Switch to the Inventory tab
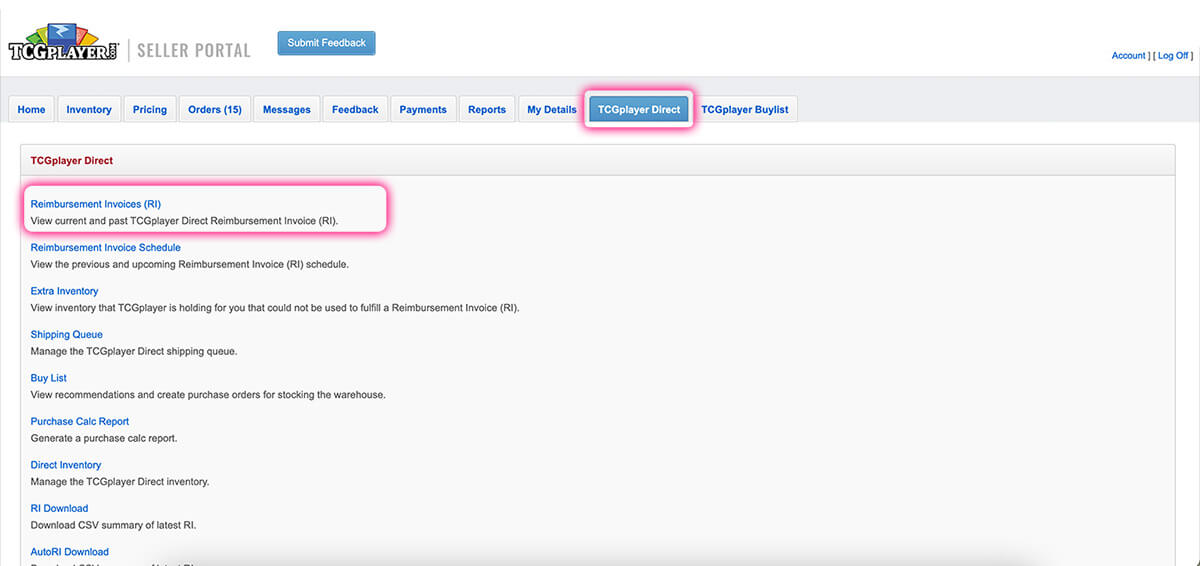Image resolution: width=1200 pixels, height=566 pixels. [x=89, y=110]
